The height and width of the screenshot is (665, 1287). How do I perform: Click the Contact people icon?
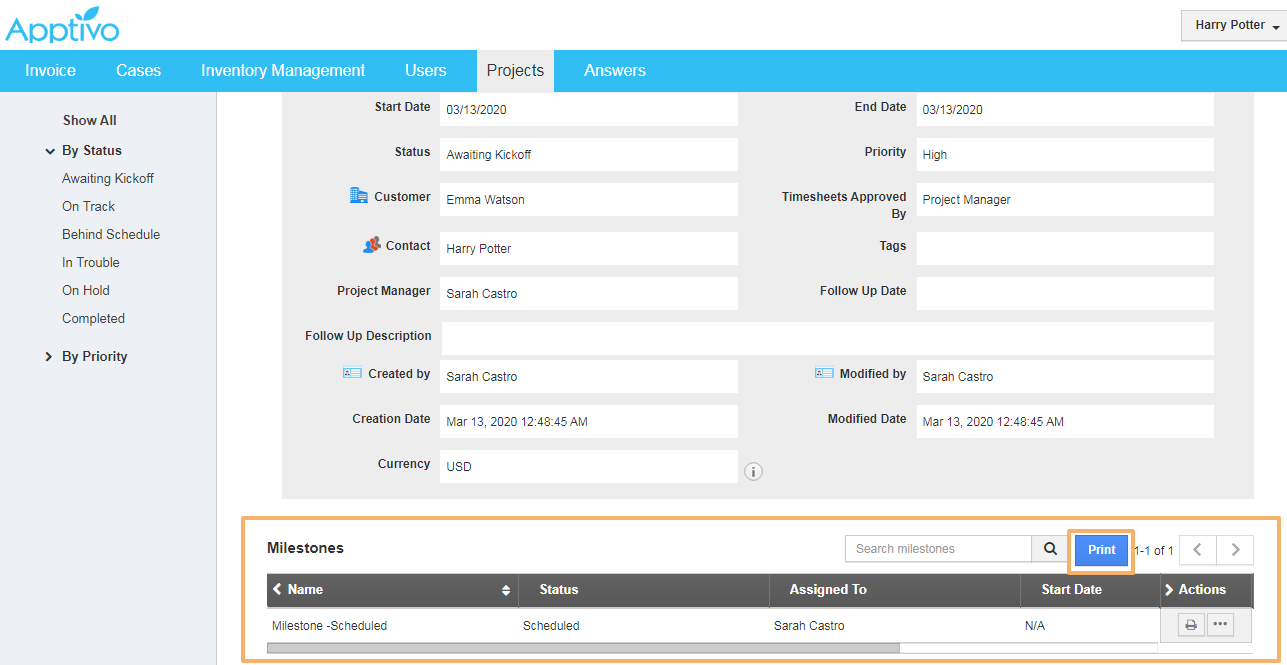tap(372, 245)
